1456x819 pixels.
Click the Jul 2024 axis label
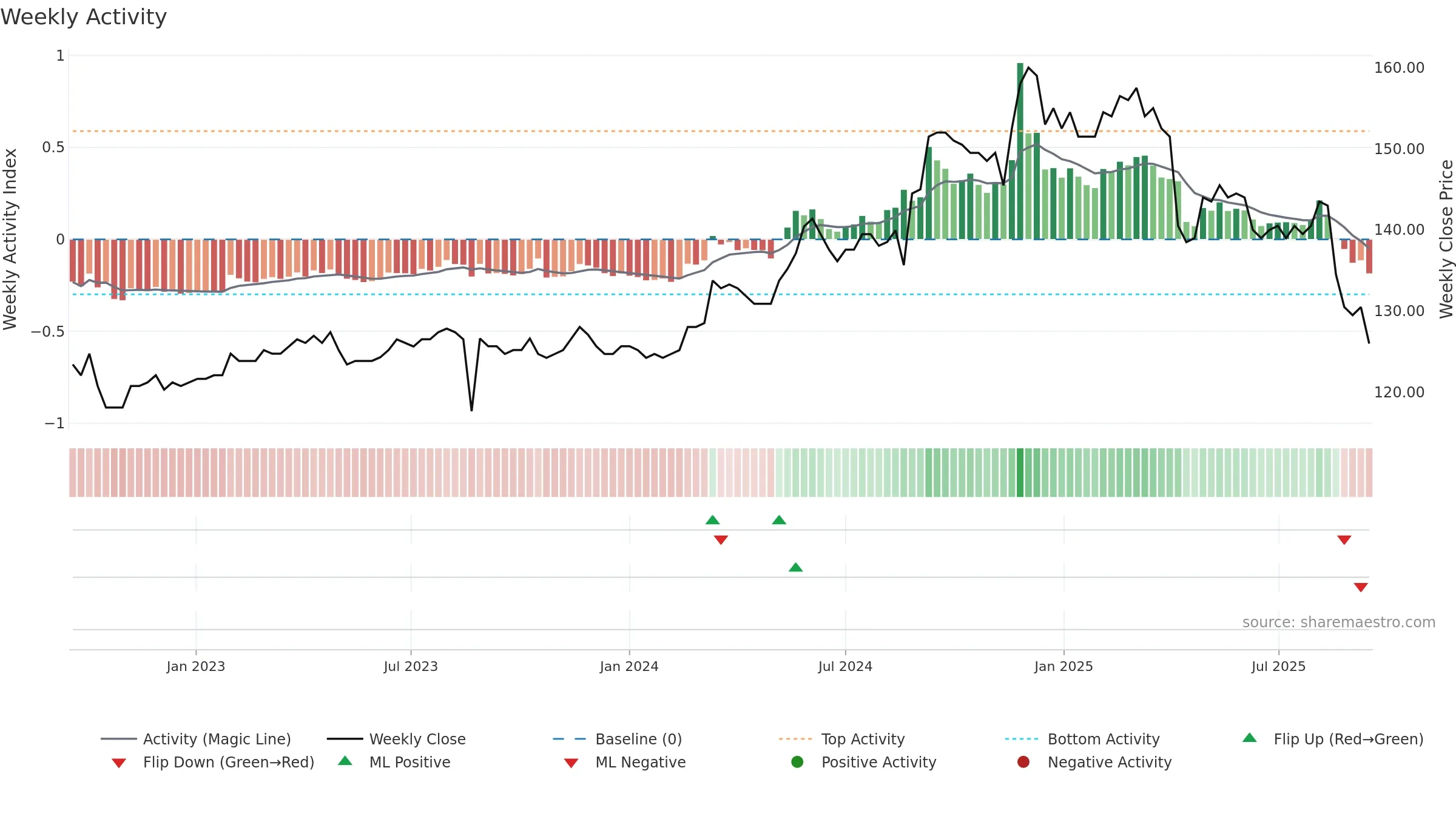pos(845,666)
